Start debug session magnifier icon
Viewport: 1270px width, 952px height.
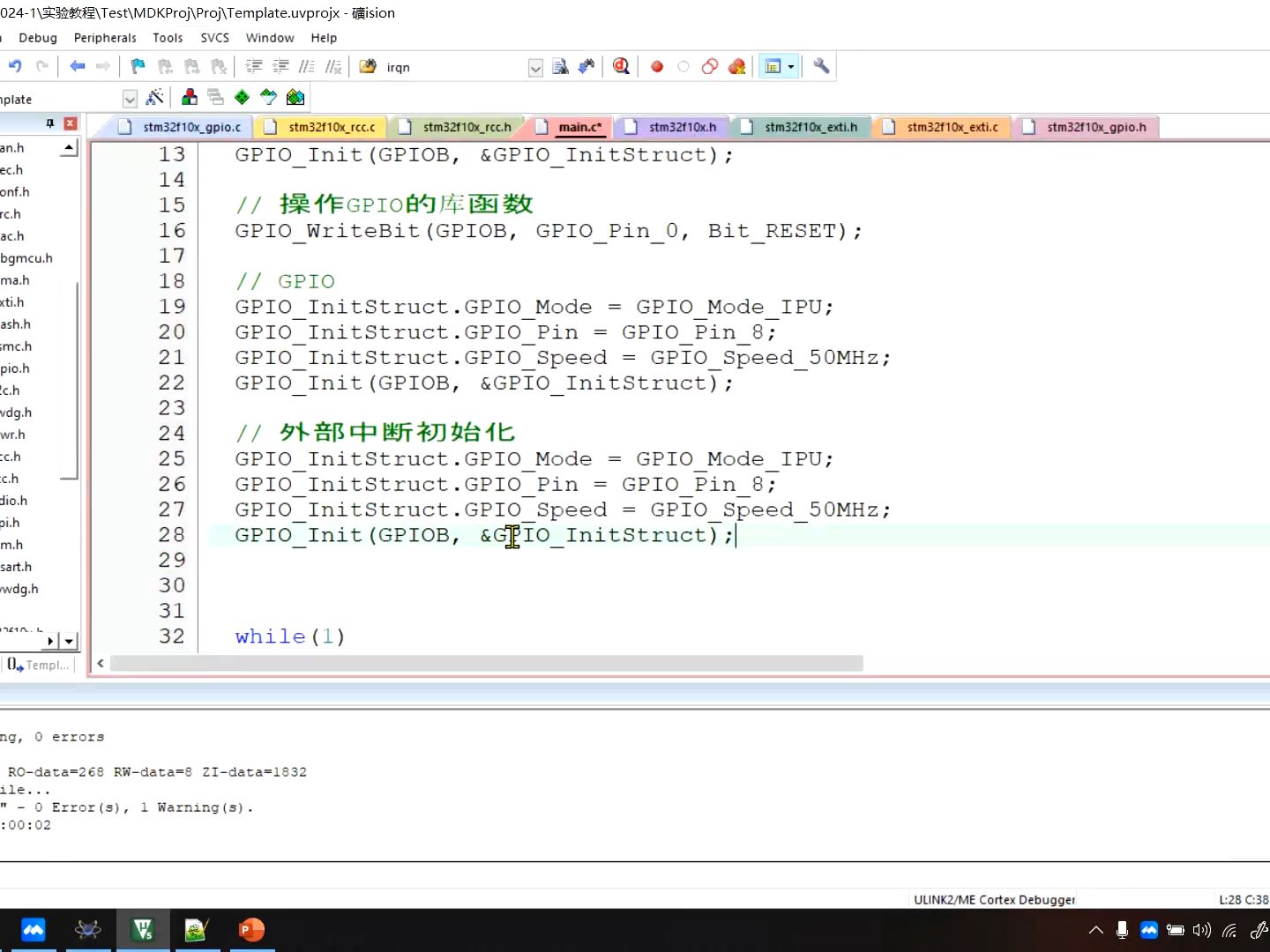pos(622,66)
